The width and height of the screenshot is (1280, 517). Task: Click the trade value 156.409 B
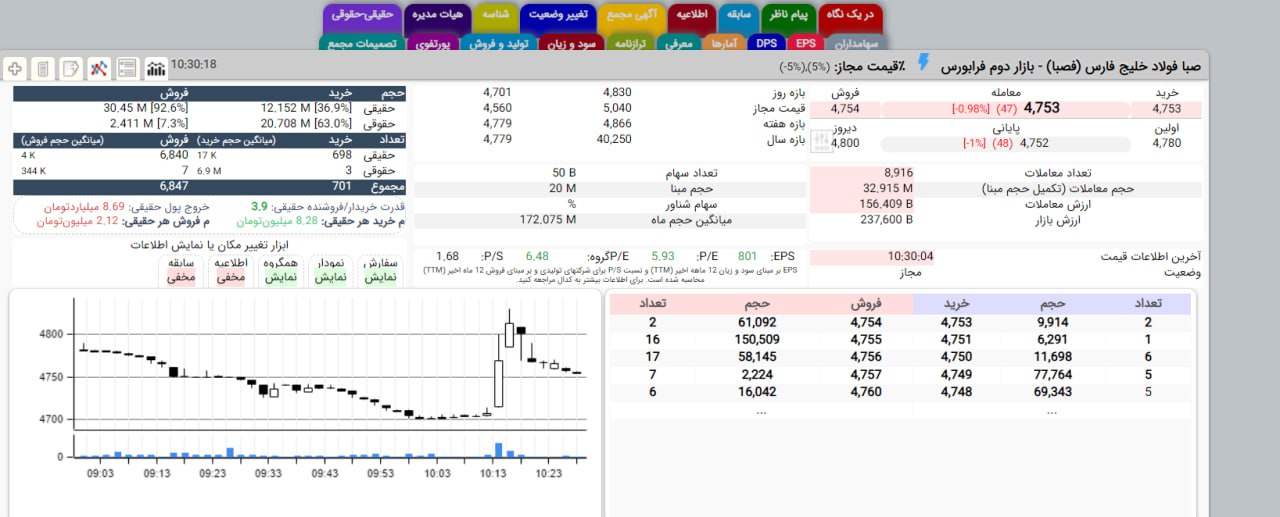[886, 204]
